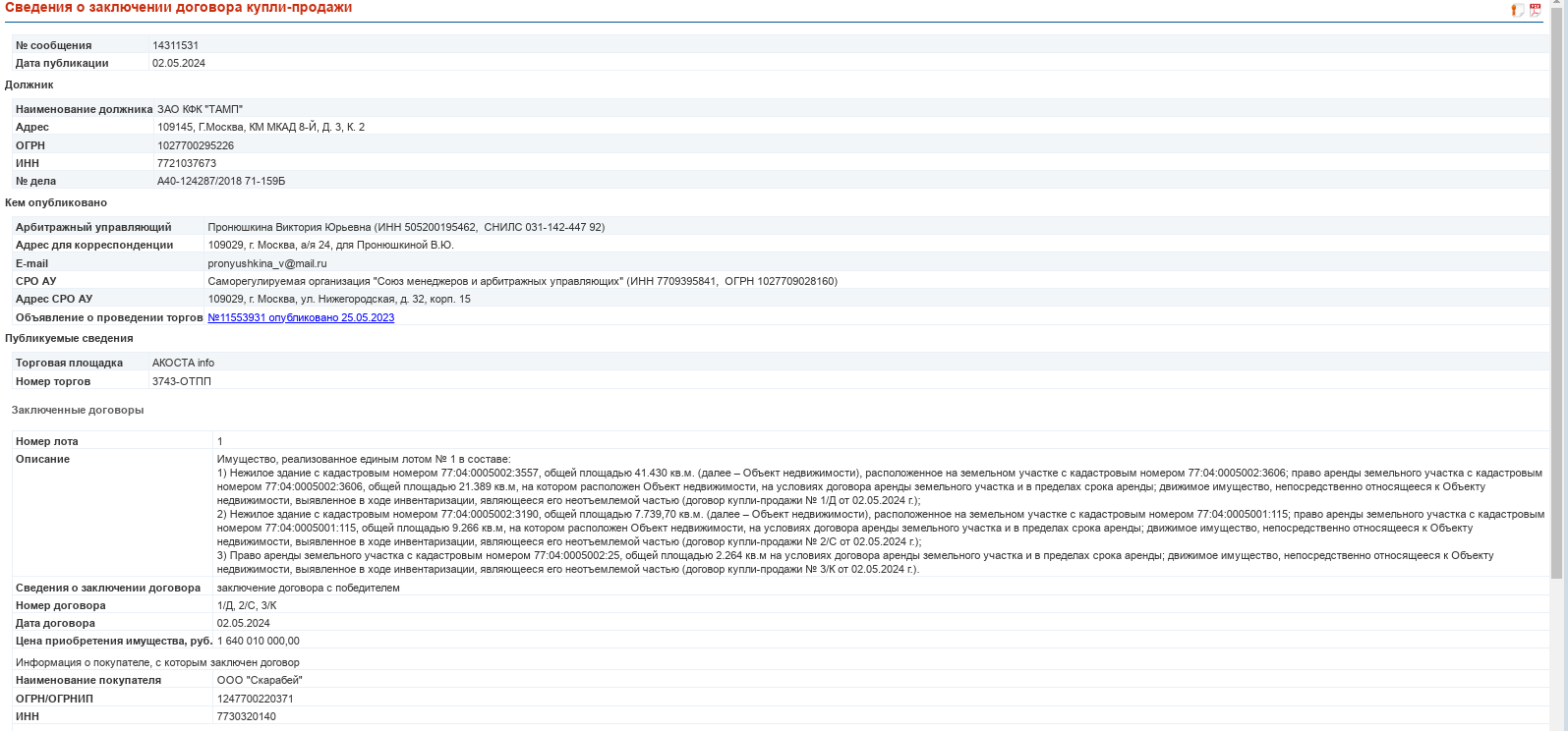Image resolution: width=1568 pixels, height=731 pixels.
Task: Select the price 1 640 010 000,00
Action: (x=259, y=641)
